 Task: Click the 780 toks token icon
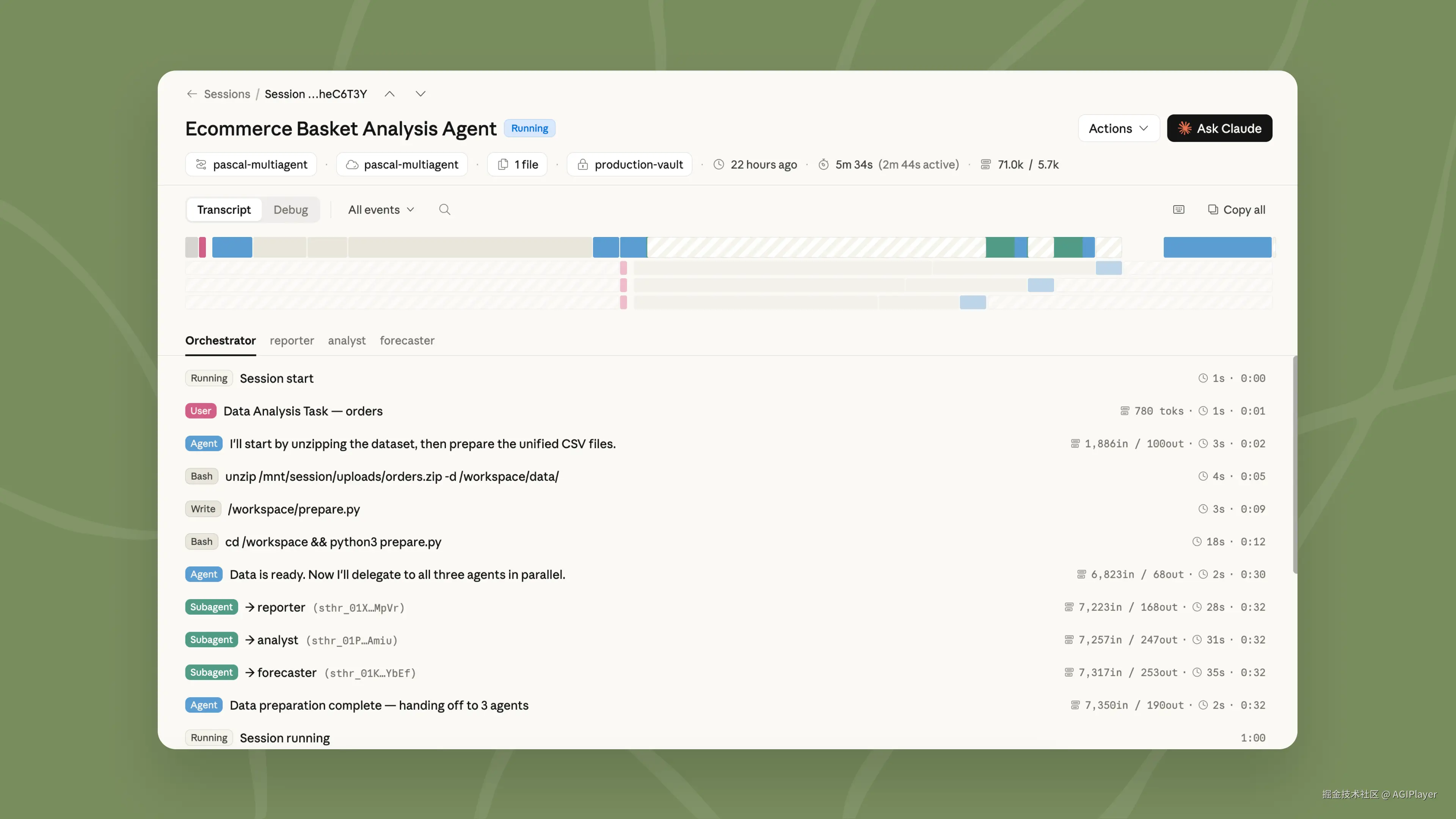pos(1125,411)
